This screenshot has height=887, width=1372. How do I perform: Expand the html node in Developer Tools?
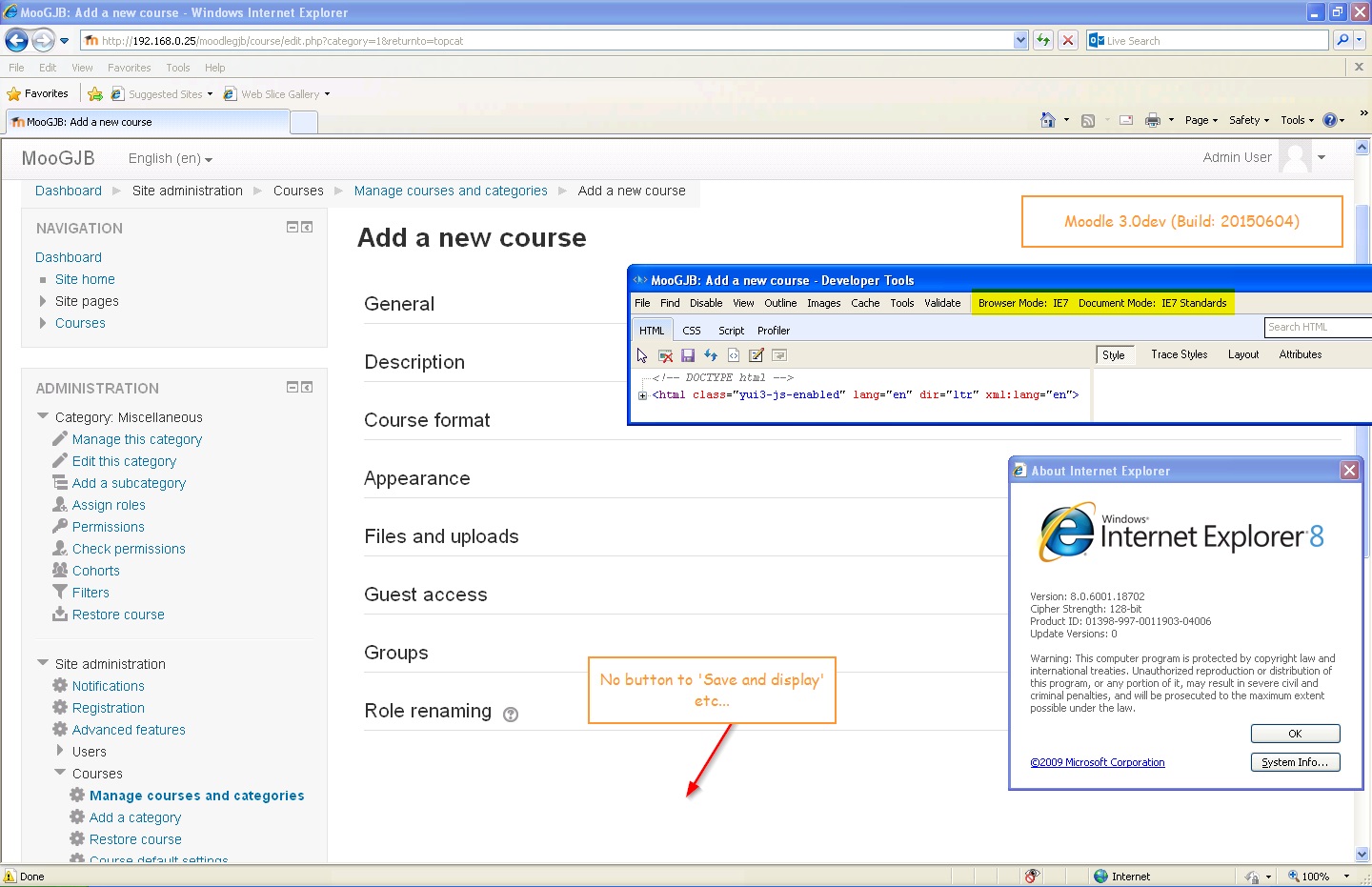pyautogui.click(x=643, y=395)
